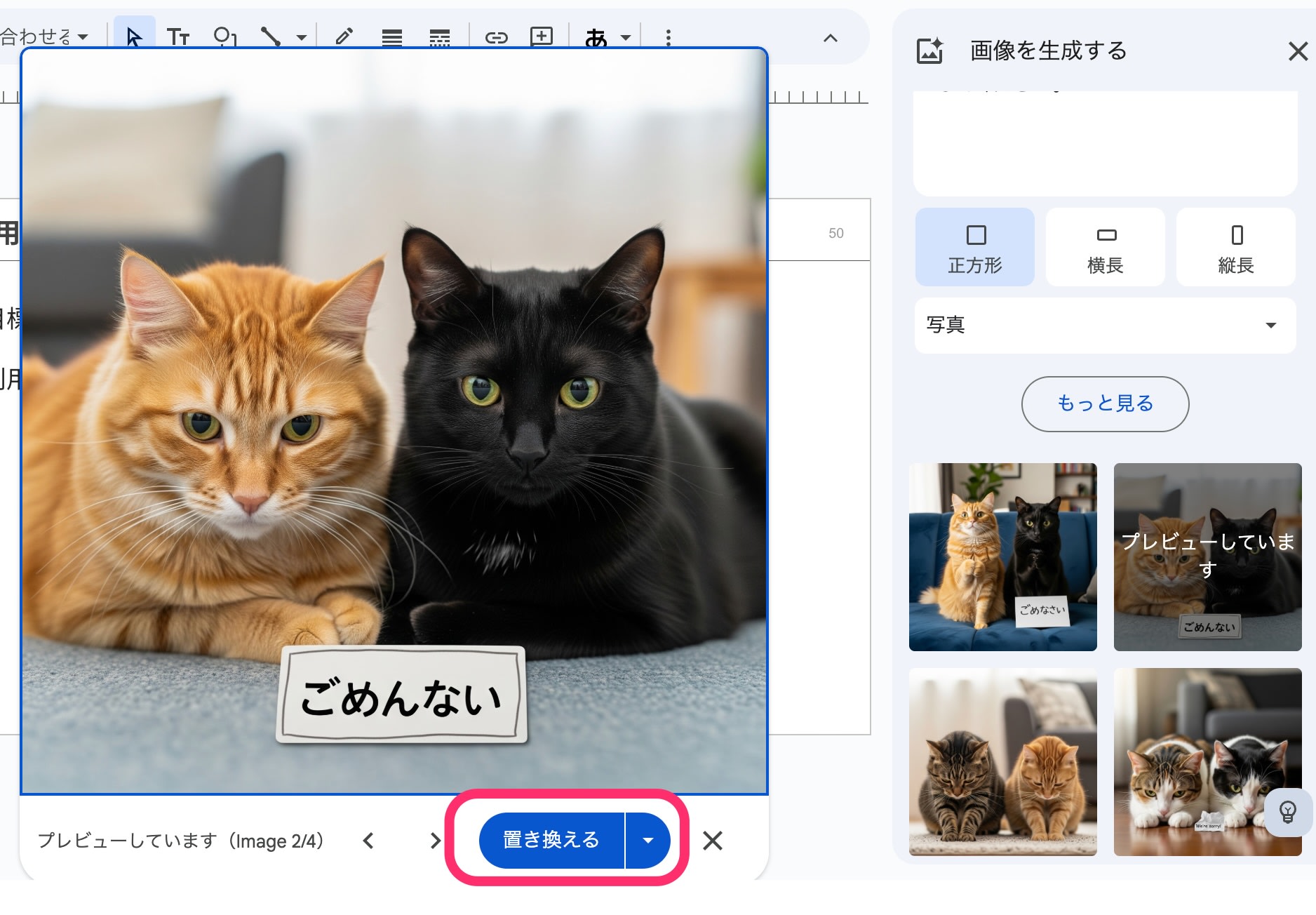Click the pen border color icon

(344, 36)
